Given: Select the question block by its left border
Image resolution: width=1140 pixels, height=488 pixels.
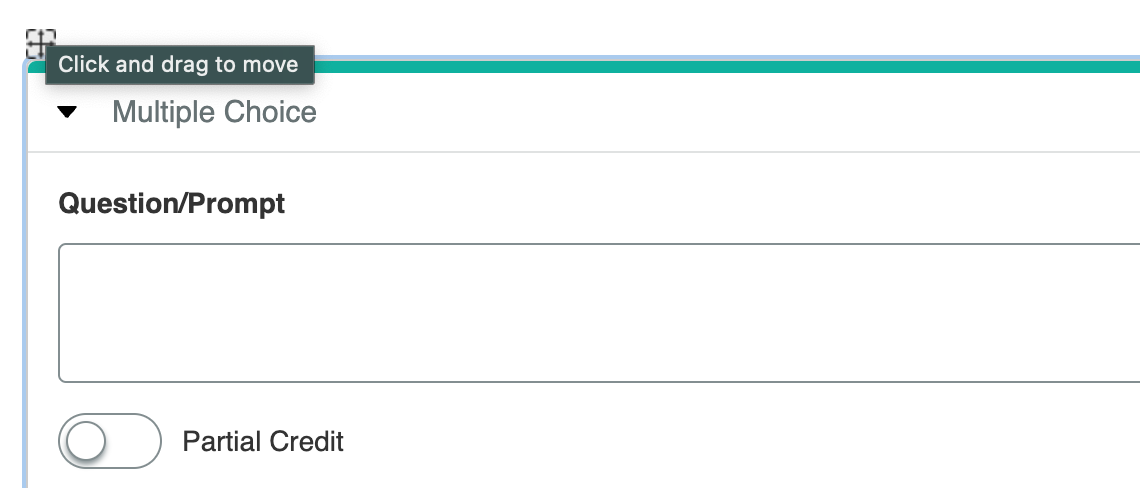Looking at the screenshot, I should [25, 300].
